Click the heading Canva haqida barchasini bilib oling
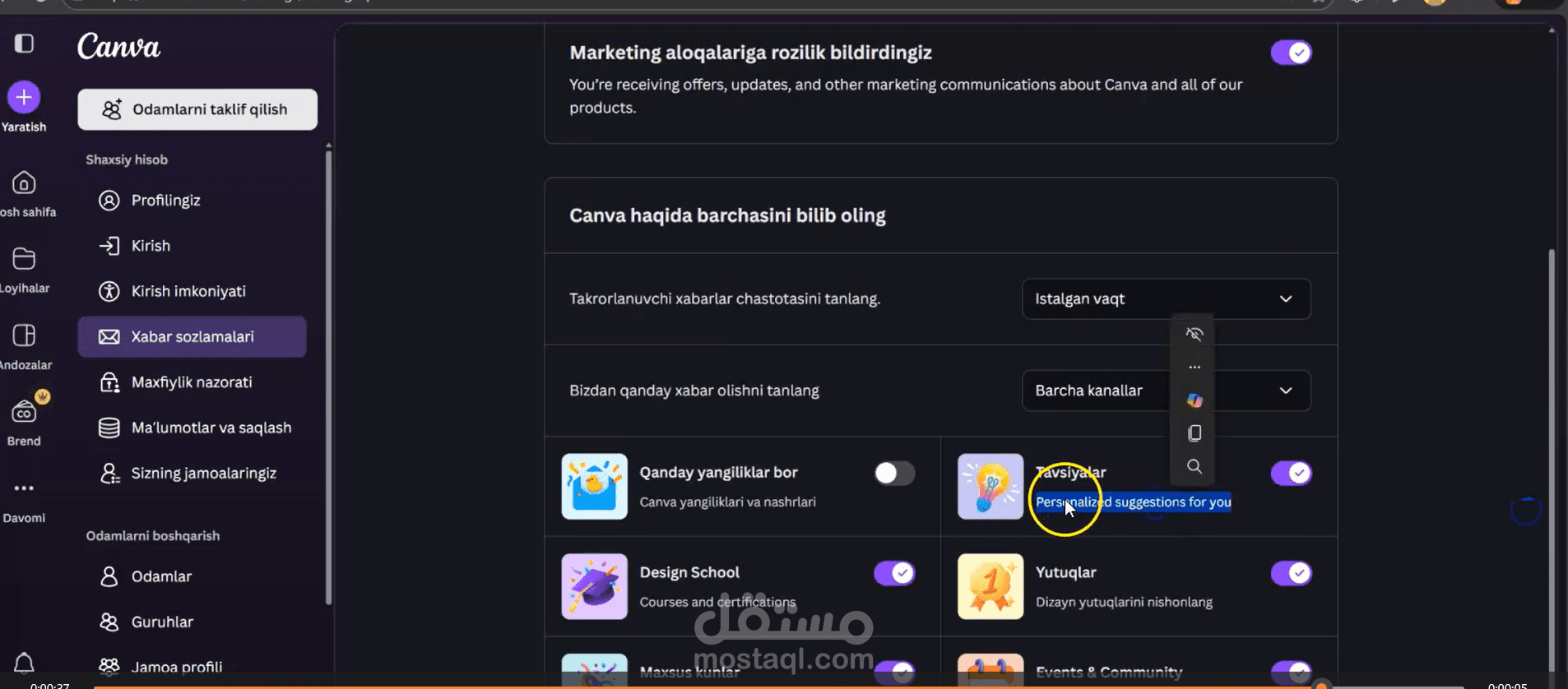 click(x=727, y=215)
